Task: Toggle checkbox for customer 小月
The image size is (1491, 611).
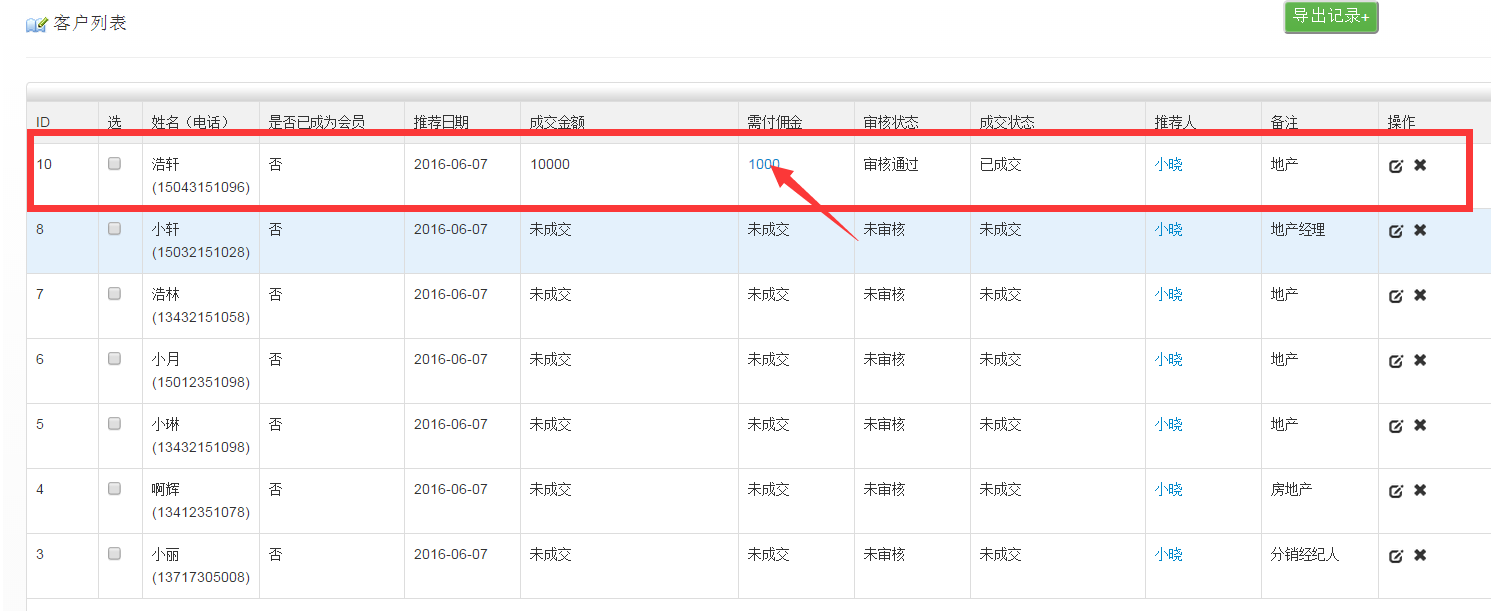Action: [x=115, y=358]
